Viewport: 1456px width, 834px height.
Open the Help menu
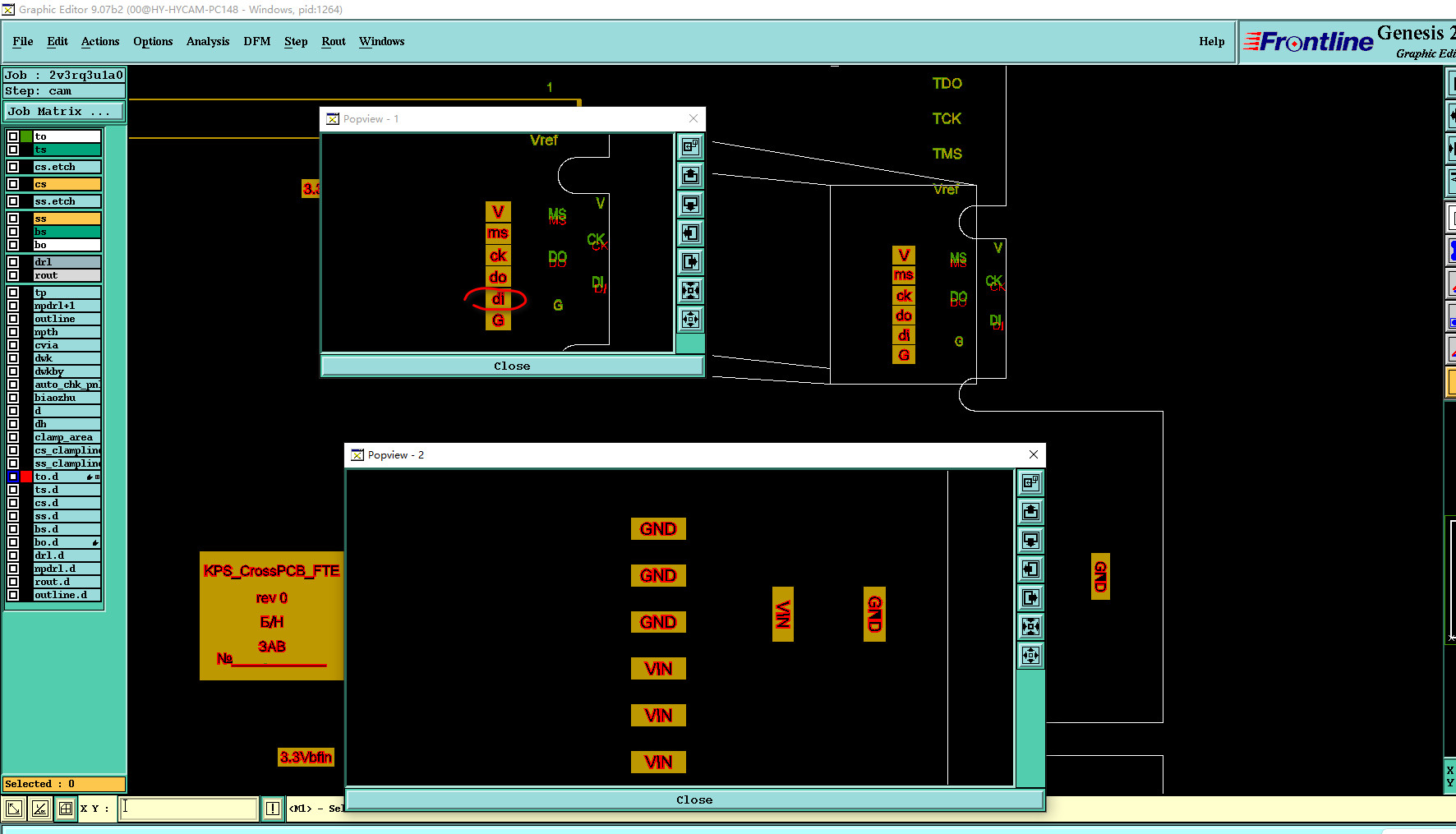tap(1212, 41)
